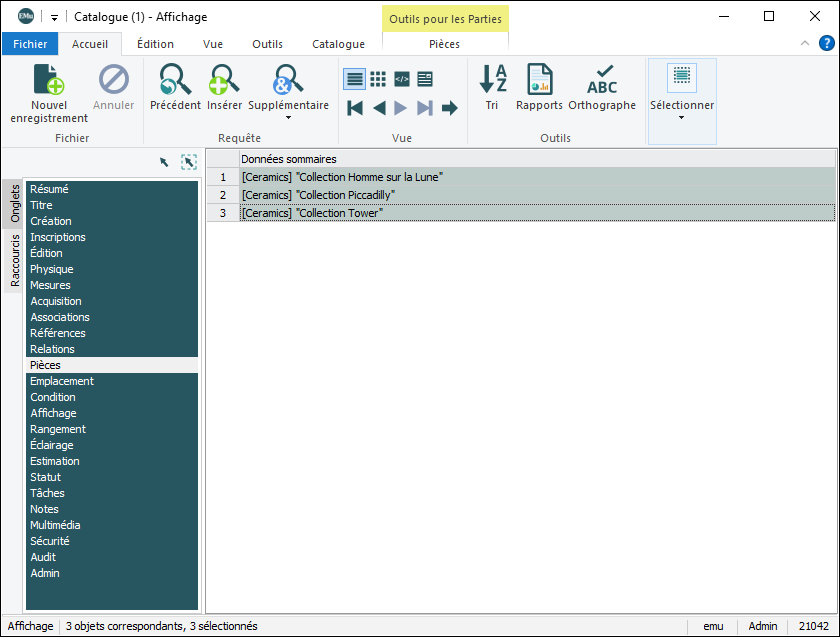
Task: Click the Tri sort icon
Action: pos(492,80)
